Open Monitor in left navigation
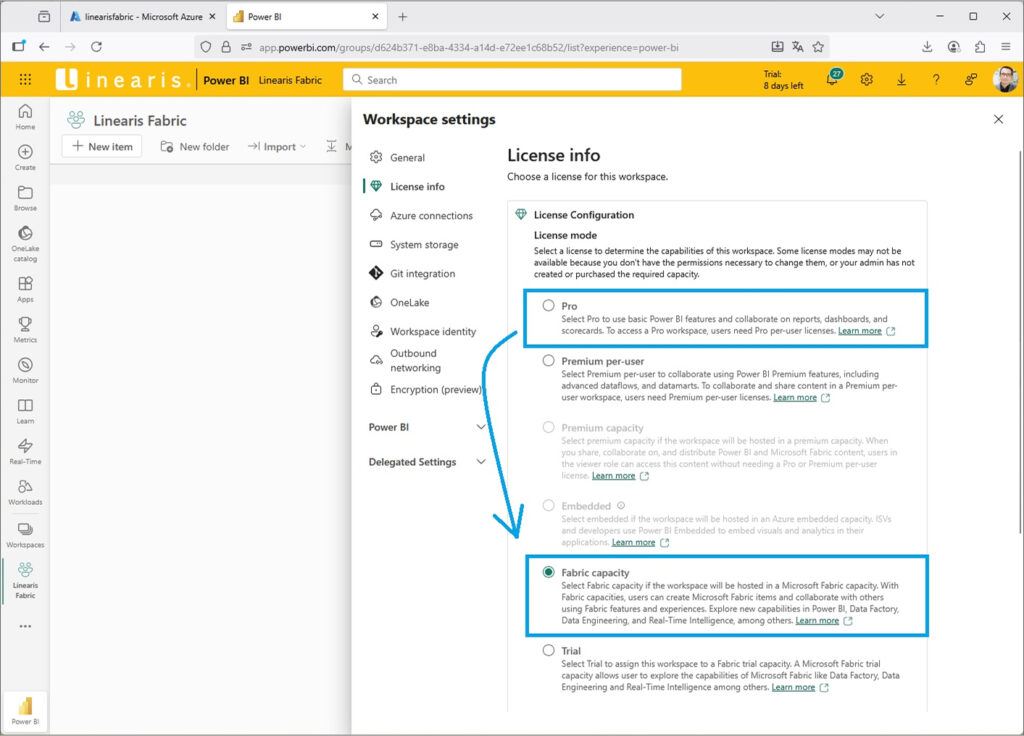The image size is (1024, 736). [25, 370]
